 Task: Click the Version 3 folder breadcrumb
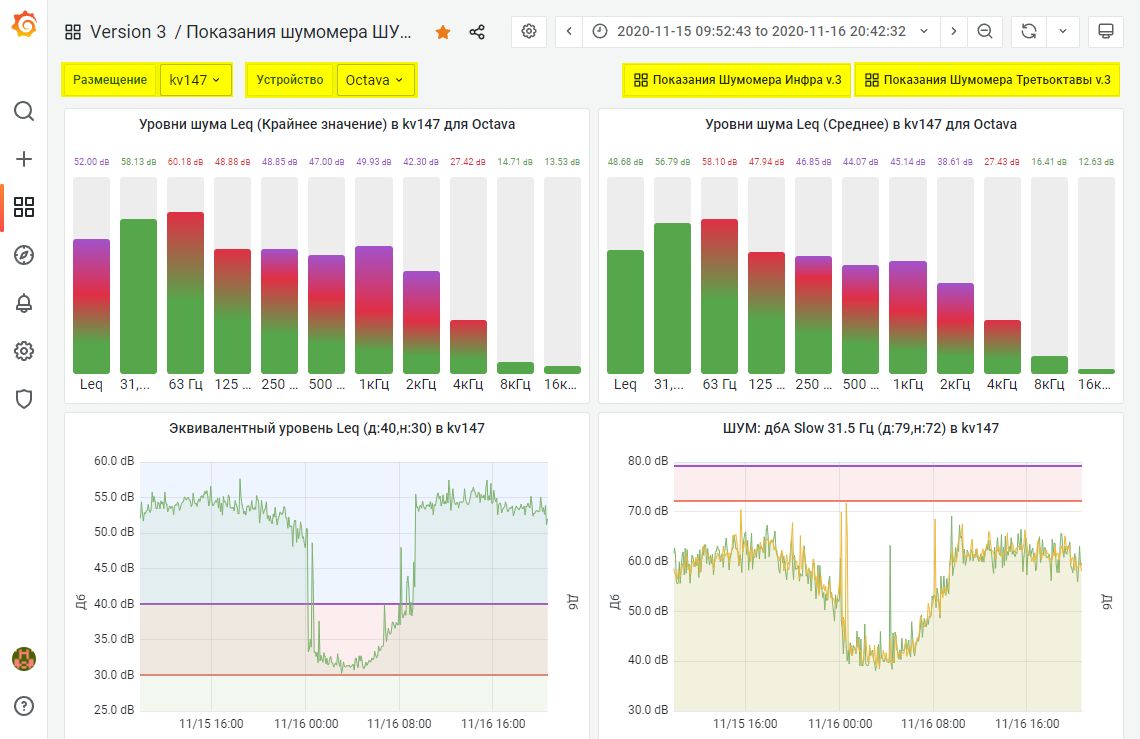pyautogui.click(x=127, y=32)
